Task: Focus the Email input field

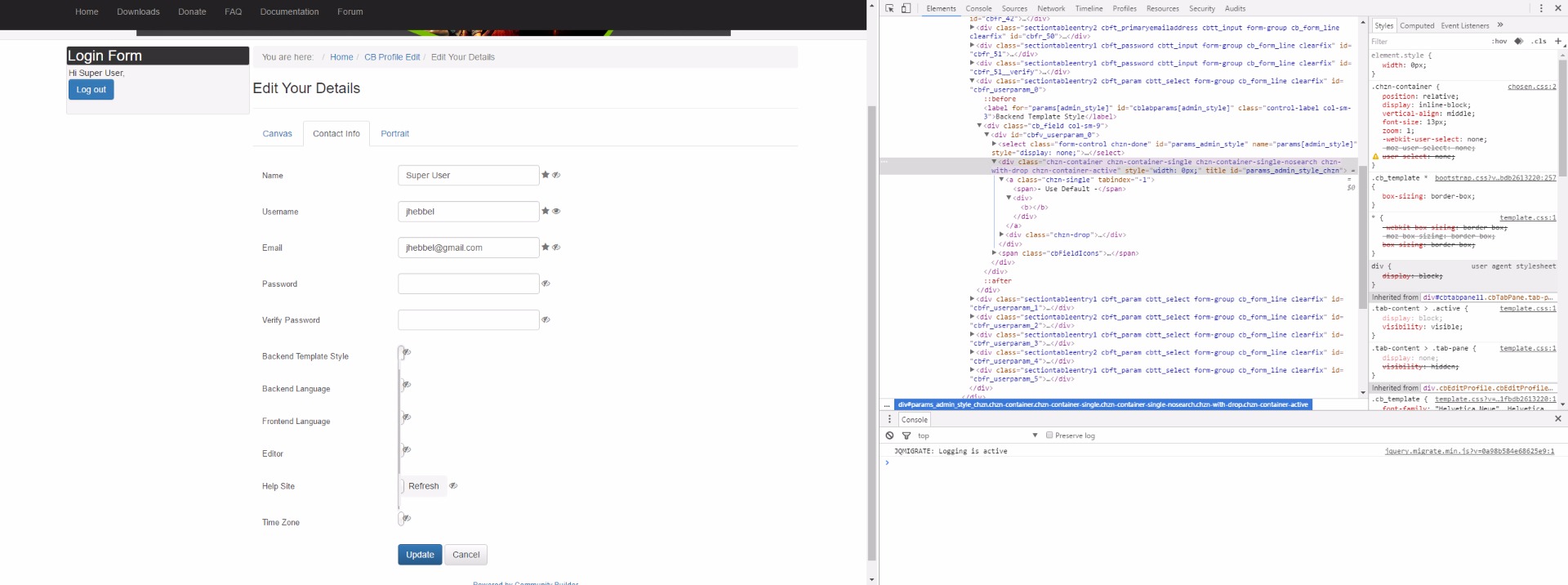Action: click(x=468, y=247)
